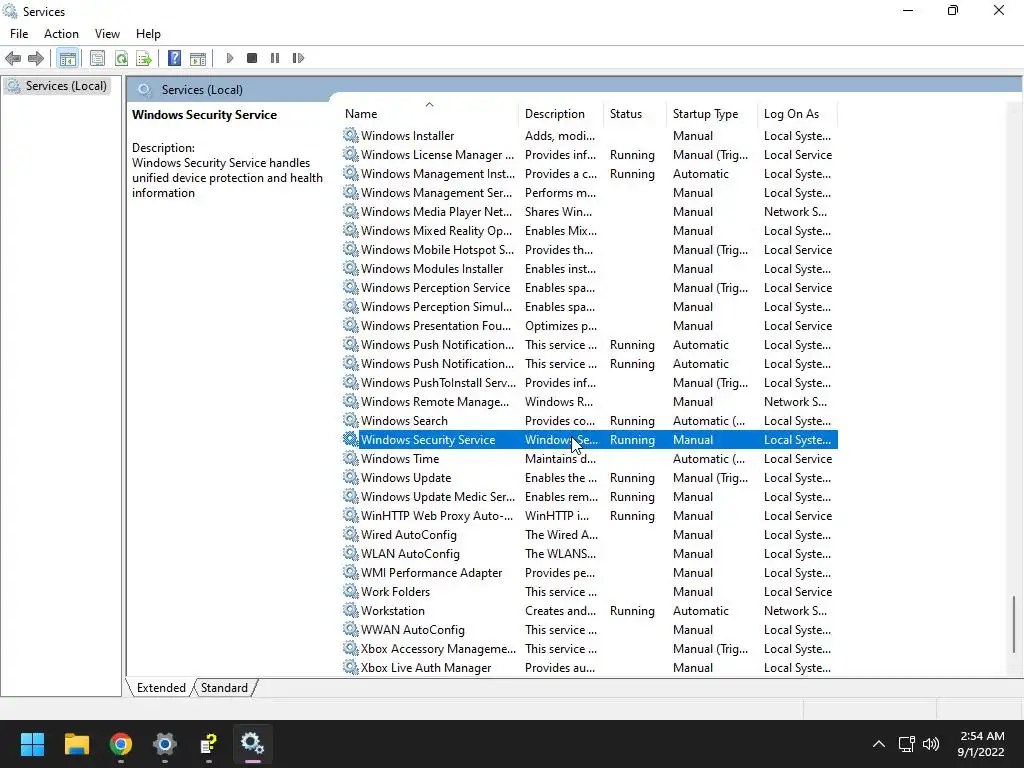Click the Restart Service icon
The image size is (1024, 768).
coord(298,58)
